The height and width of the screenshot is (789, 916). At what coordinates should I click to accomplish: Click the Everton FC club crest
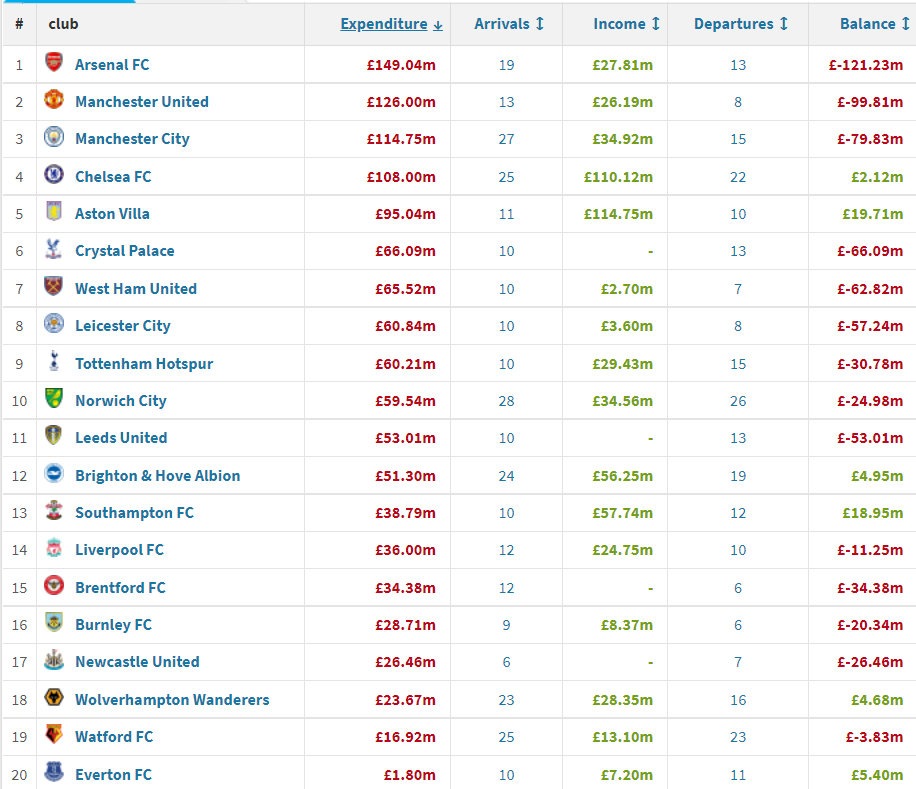click(54, 772)
